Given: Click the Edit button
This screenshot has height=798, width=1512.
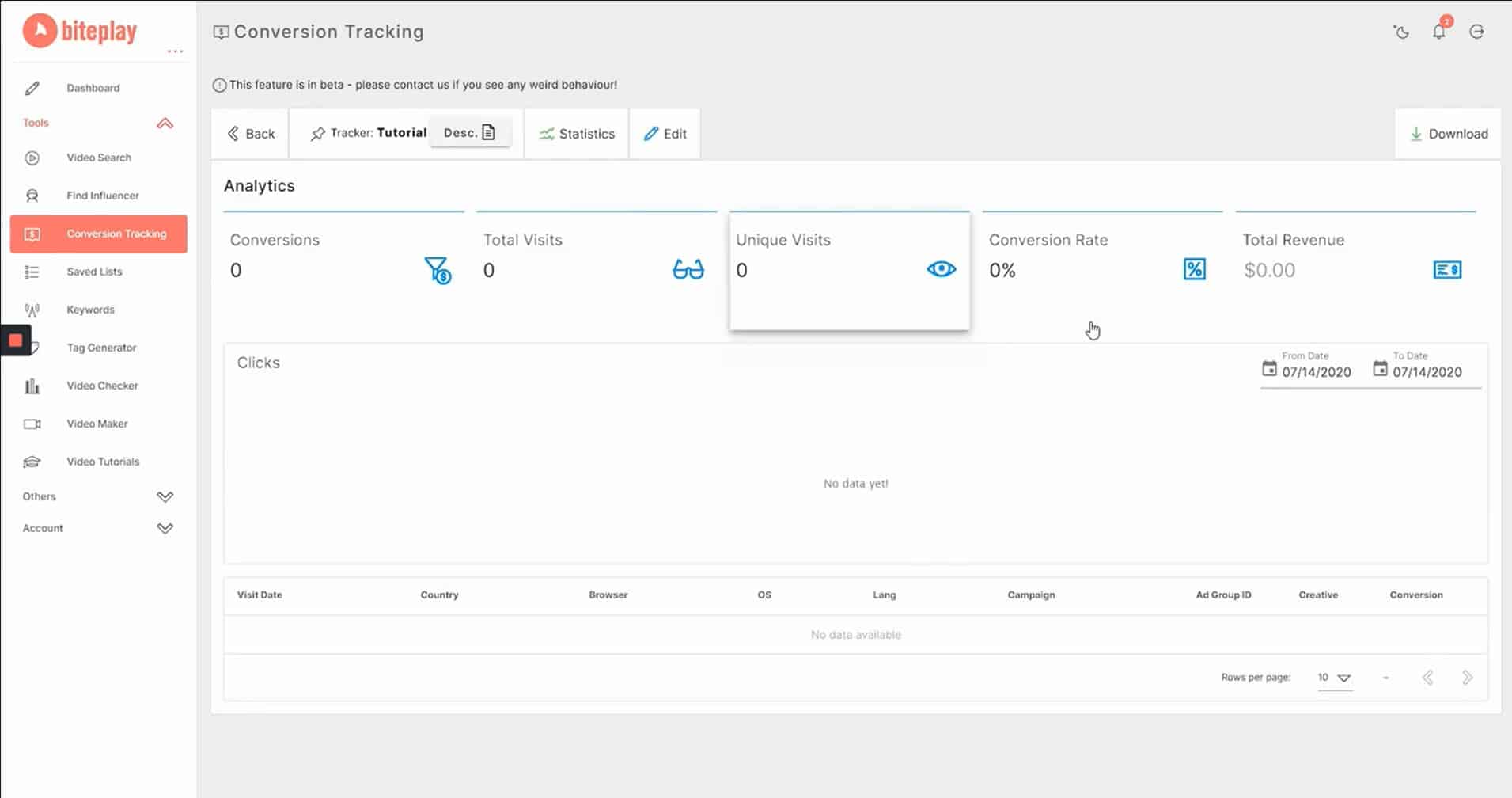Looking at the screenshot, I should 665,134.
